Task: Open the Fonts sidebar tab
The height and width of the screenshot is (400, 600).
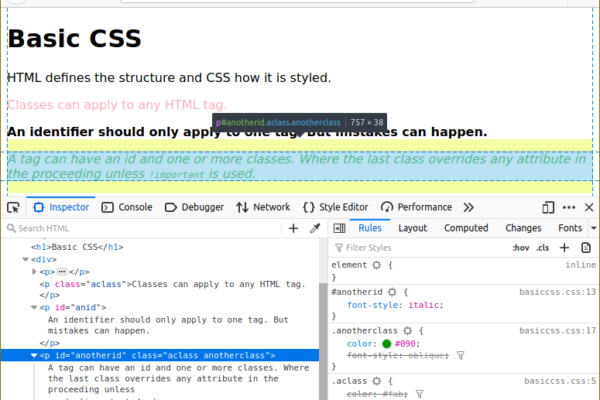Action: 570,228
